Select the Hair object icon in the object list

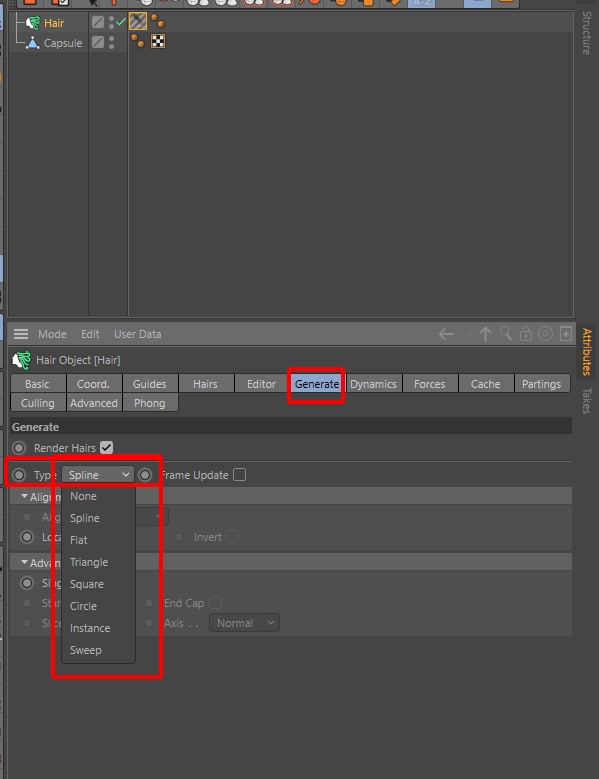33,23
